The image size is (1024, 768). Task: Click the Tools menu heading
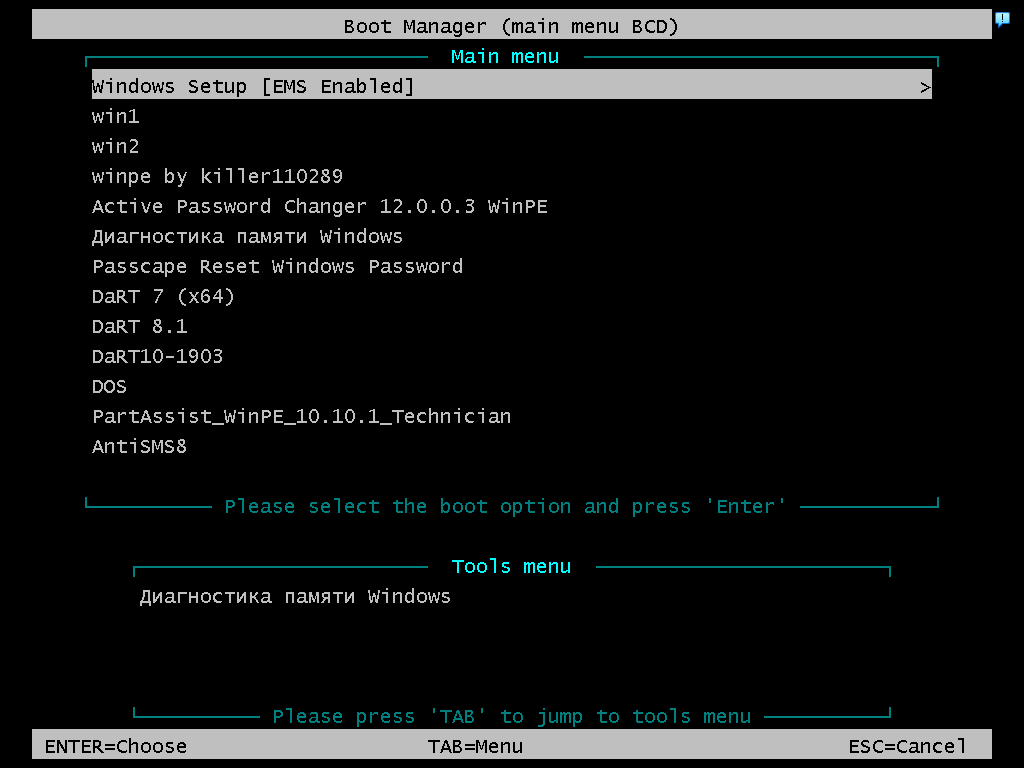pos(511,566)
